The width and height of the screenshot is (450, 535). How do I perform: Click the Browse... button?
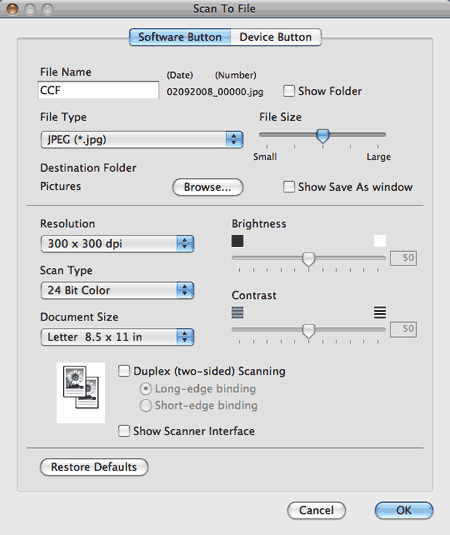point(208,187)
